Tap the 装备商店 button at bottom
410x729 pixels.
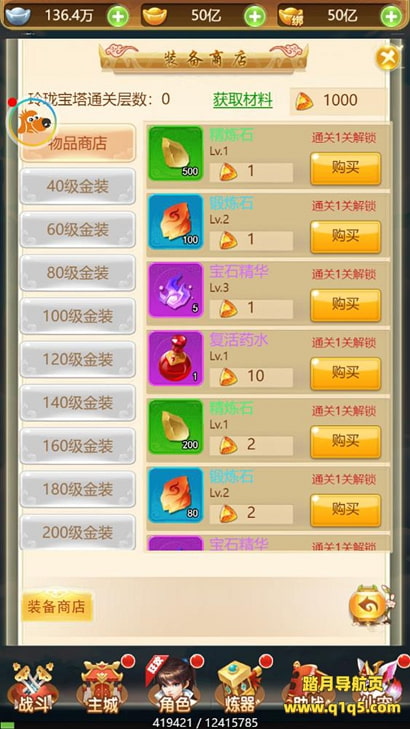[57, 607]
